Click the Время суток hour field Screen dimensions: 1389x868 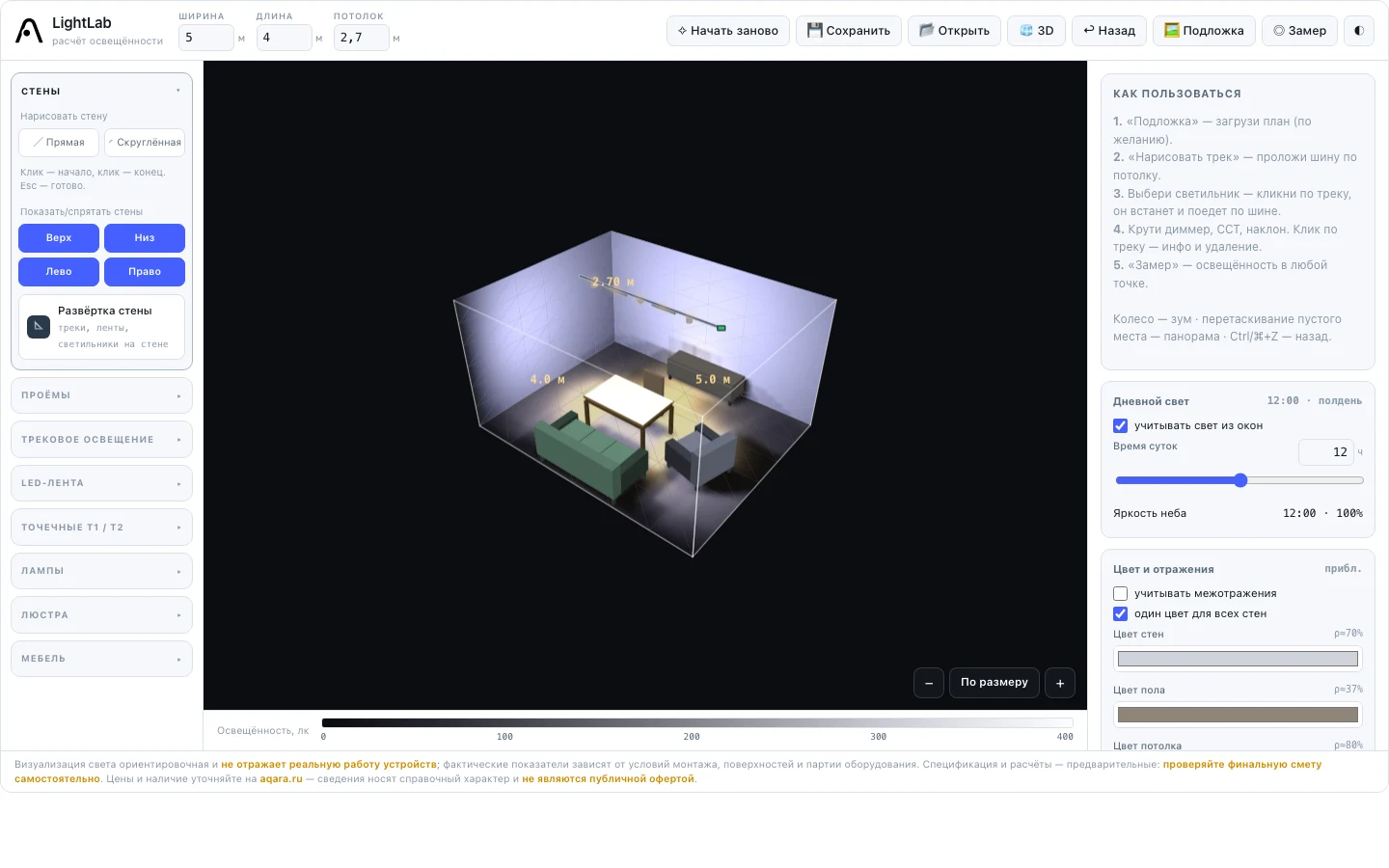[1325, 452]
